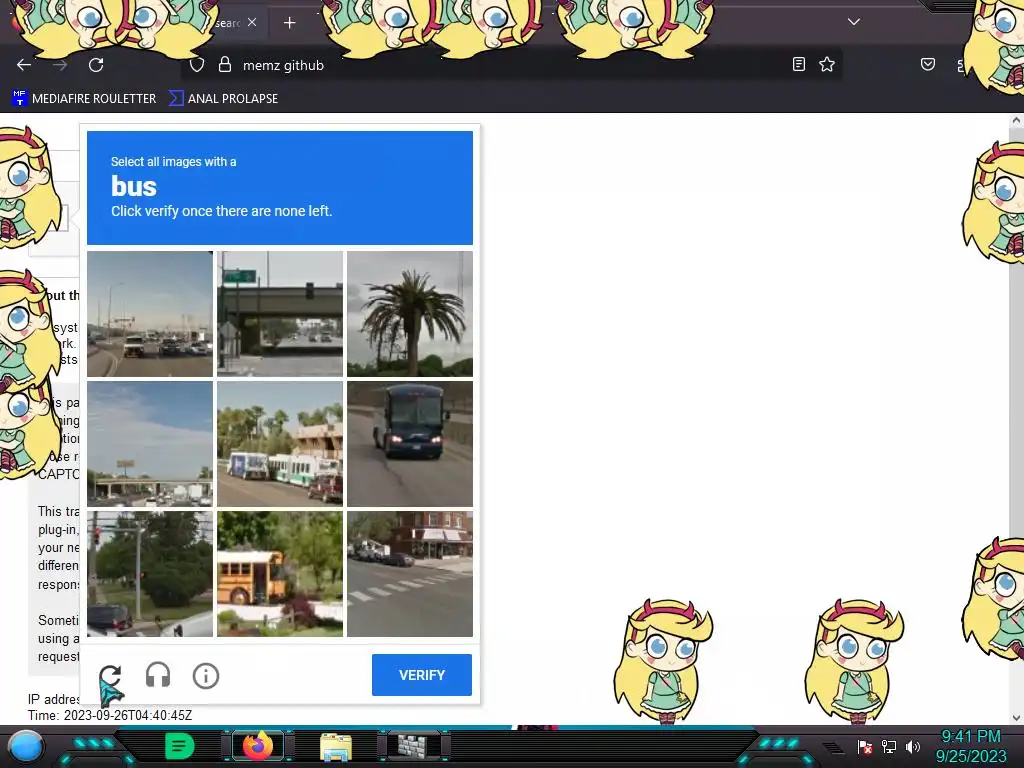Screen dimensions: 1024x768
Task: Select the white and green buses tile
Action: coord(280,444)
